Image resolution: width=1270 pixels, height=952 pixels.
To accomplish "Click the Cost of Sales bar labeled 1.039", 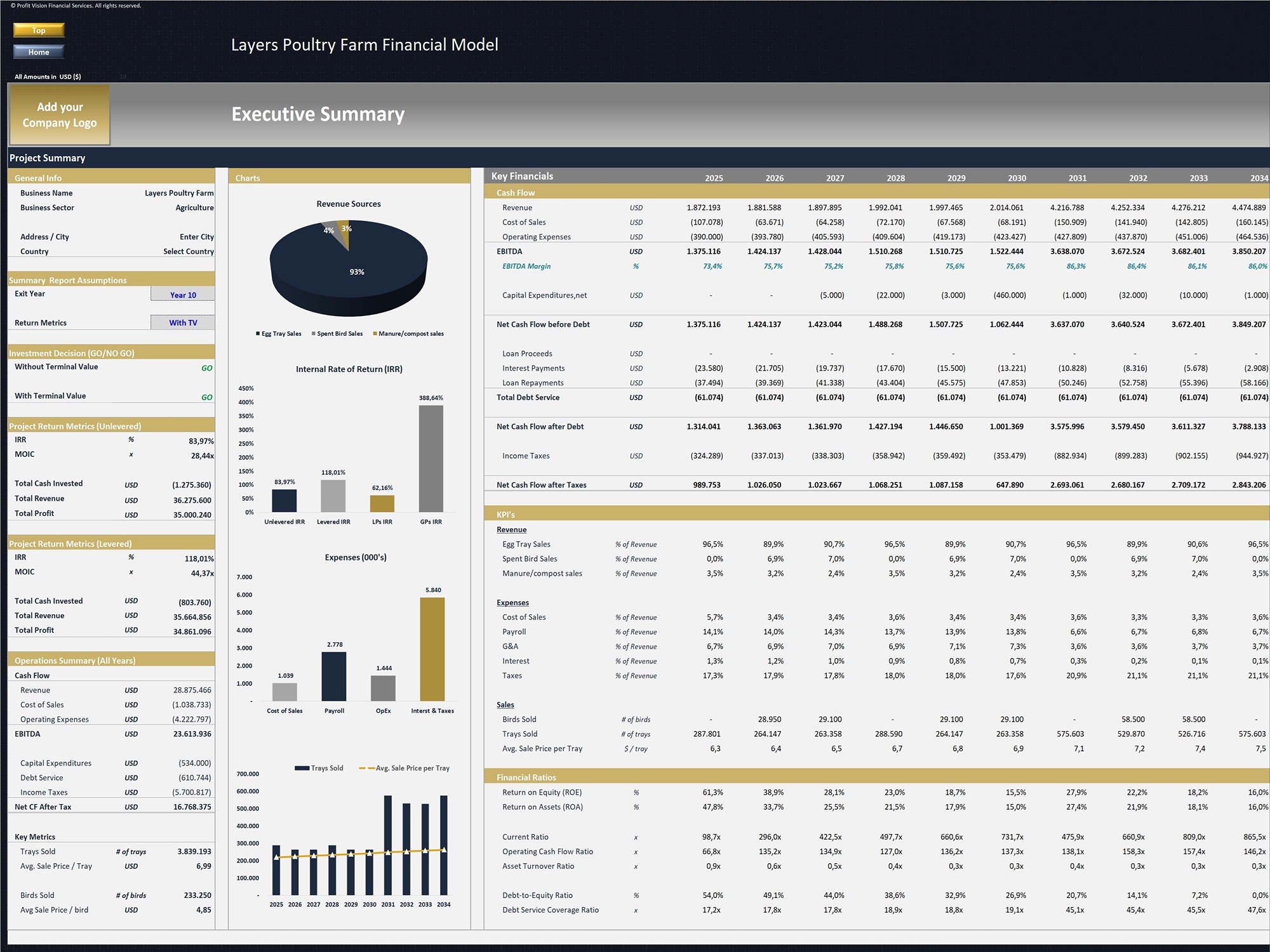I will (x=284, y=692).
